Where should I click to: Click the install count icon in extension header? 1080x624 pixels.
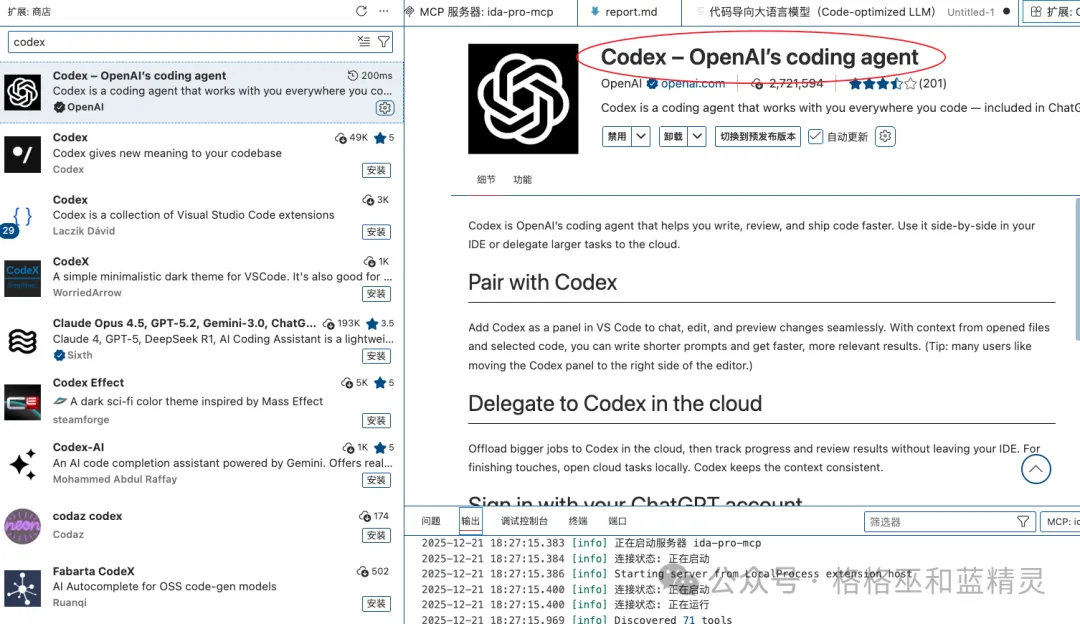(x=757, y=84)
